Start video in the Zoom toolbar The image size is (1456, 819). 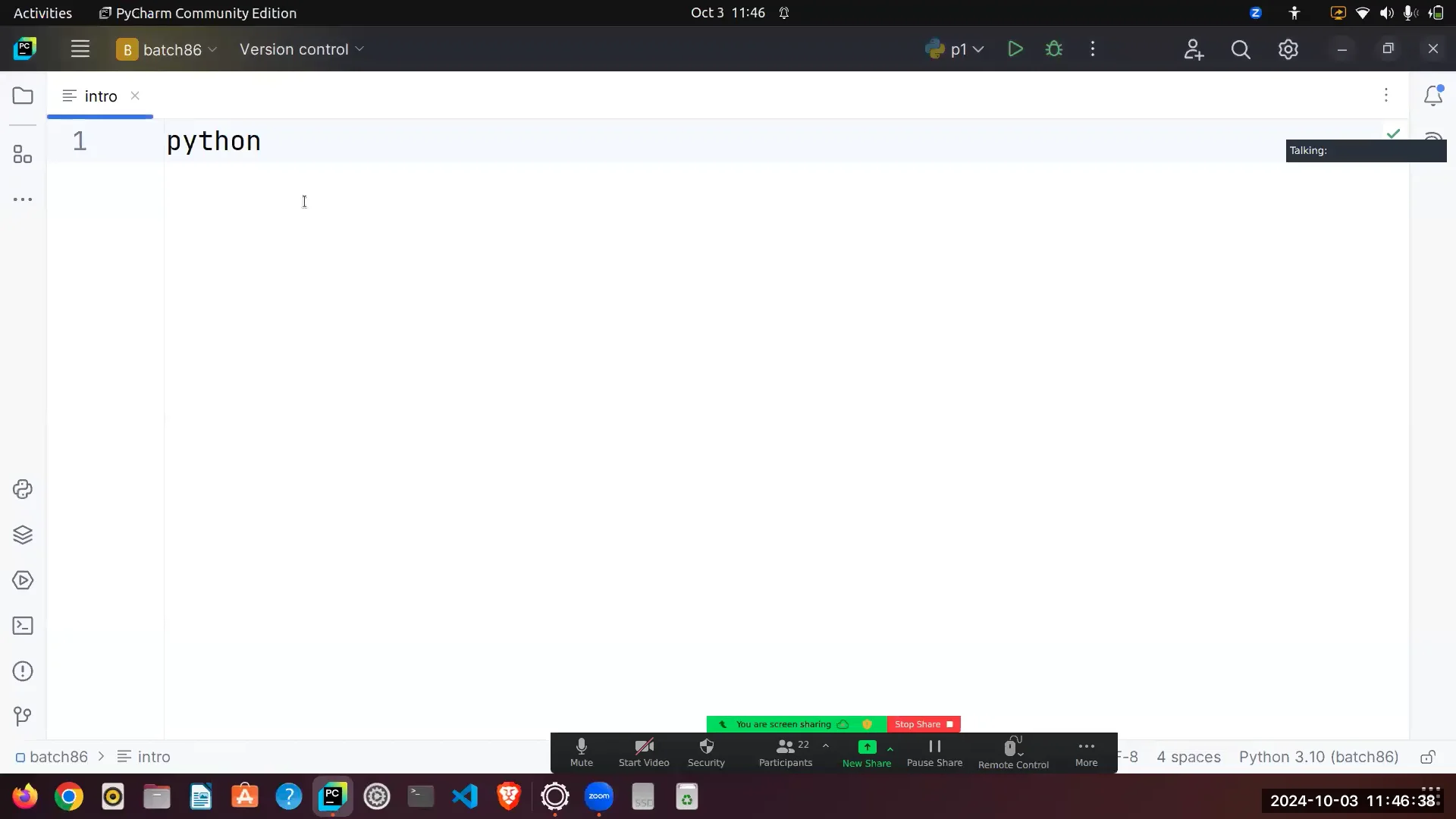click(x=643, y=752)
